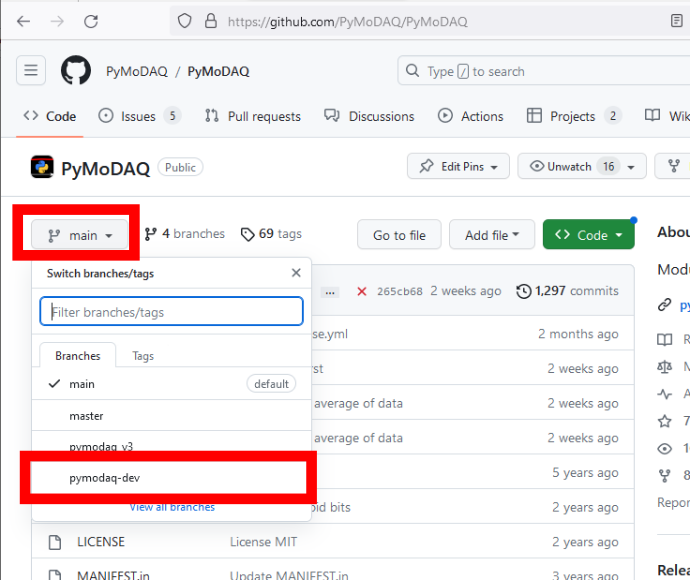Open the Projects tab

coord(574,116)
